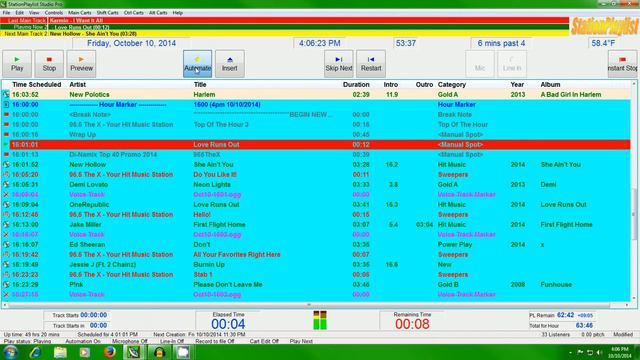The image size is (640, 360).
Task: Click the Stop button
Action: (x=49, y=64)
